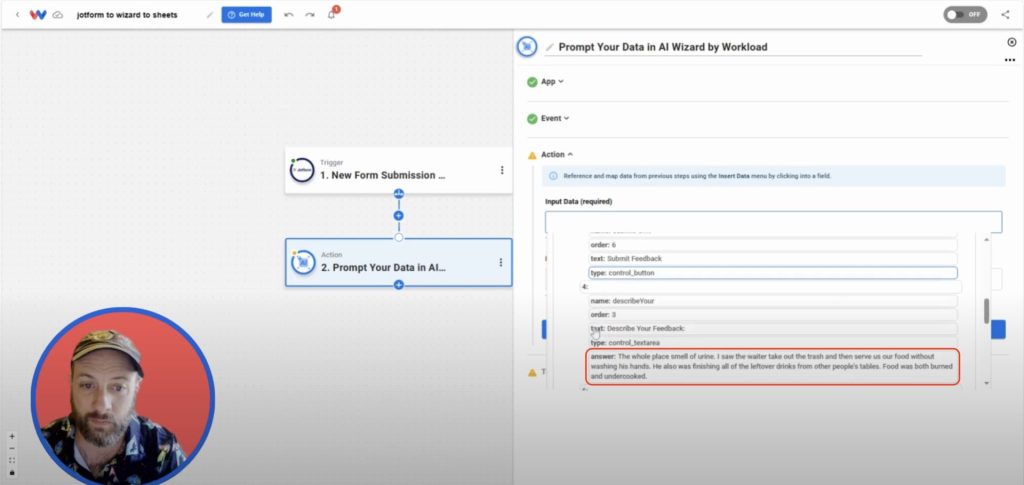Select the New Form Submission trigger step
The width and height of the screenshot is (1024, 485).
(x=398, y=170)
